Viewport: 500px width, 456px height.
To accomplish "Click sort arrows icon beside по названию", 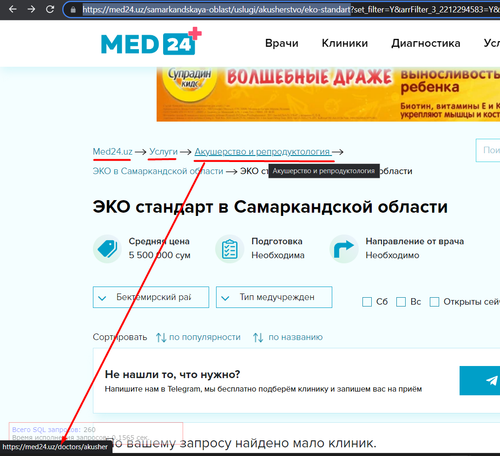I will click(258, 337).
